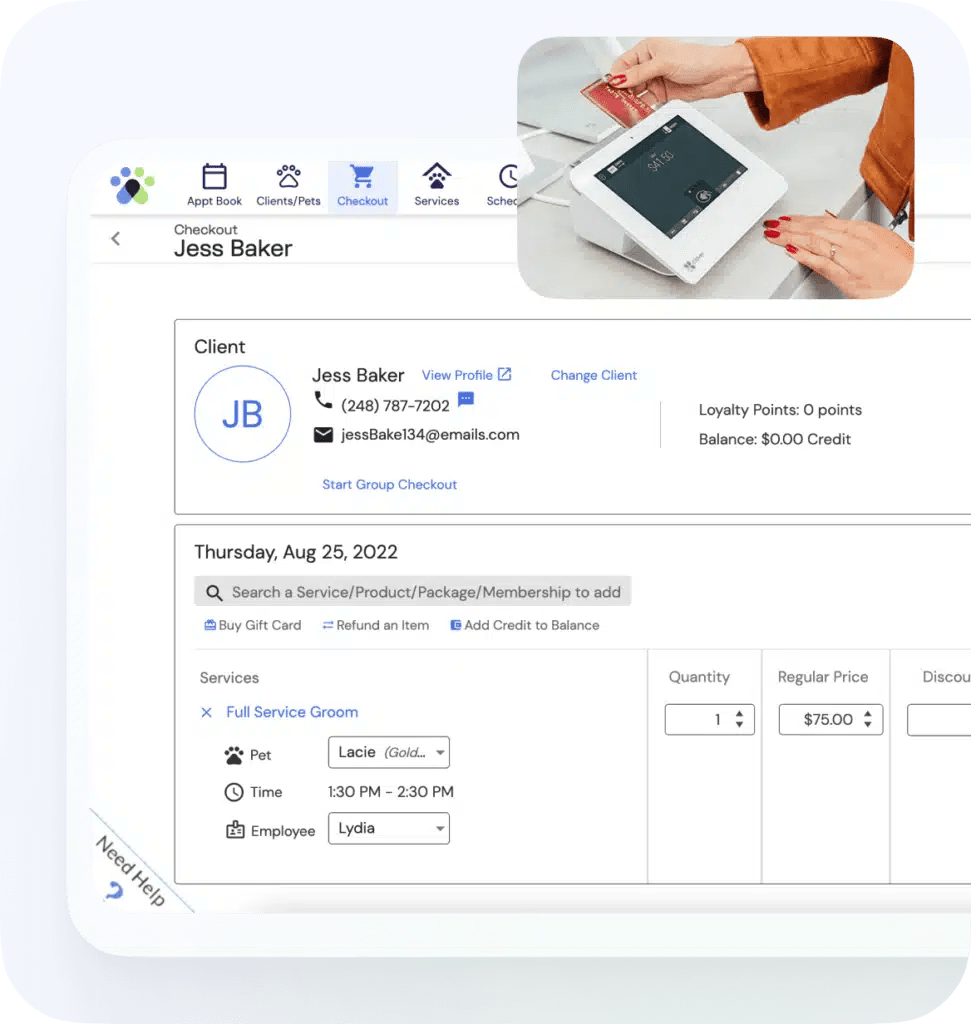
Task: Click the Discount input box
Action: (939, 720)
